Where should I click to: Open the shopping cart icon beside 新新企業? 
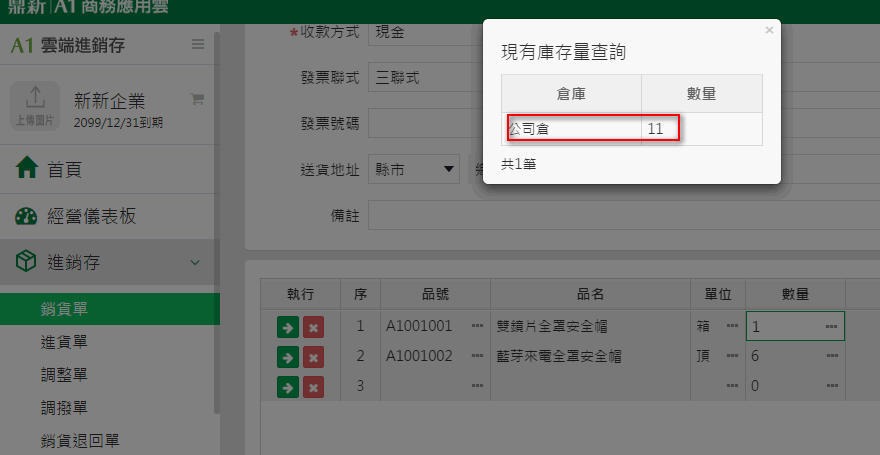pos(197,99)
